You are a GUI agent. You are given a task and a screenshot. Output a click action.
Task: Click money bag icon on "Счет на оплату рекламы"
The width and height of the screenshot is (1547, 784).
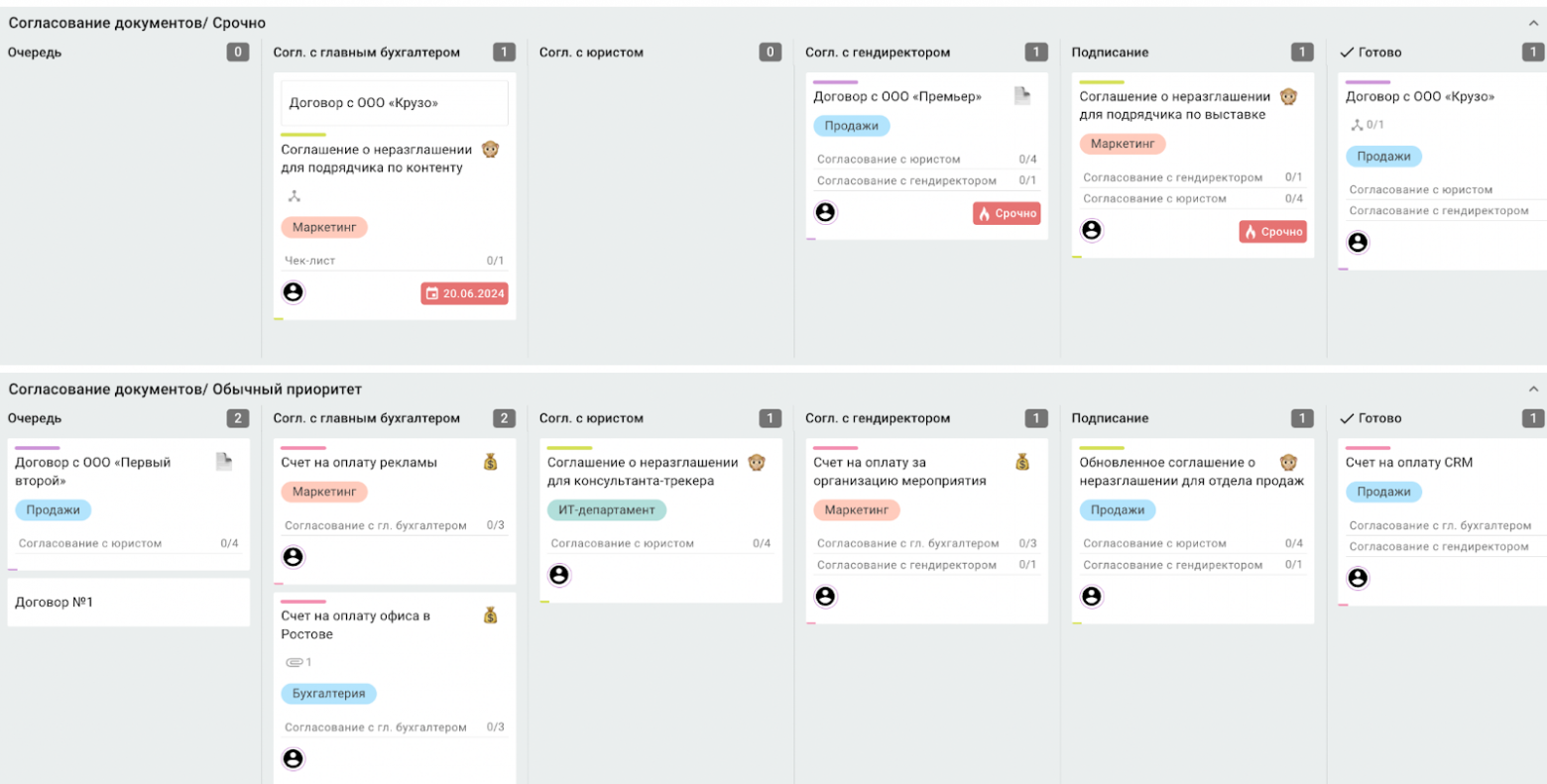[x=490, y=462]
